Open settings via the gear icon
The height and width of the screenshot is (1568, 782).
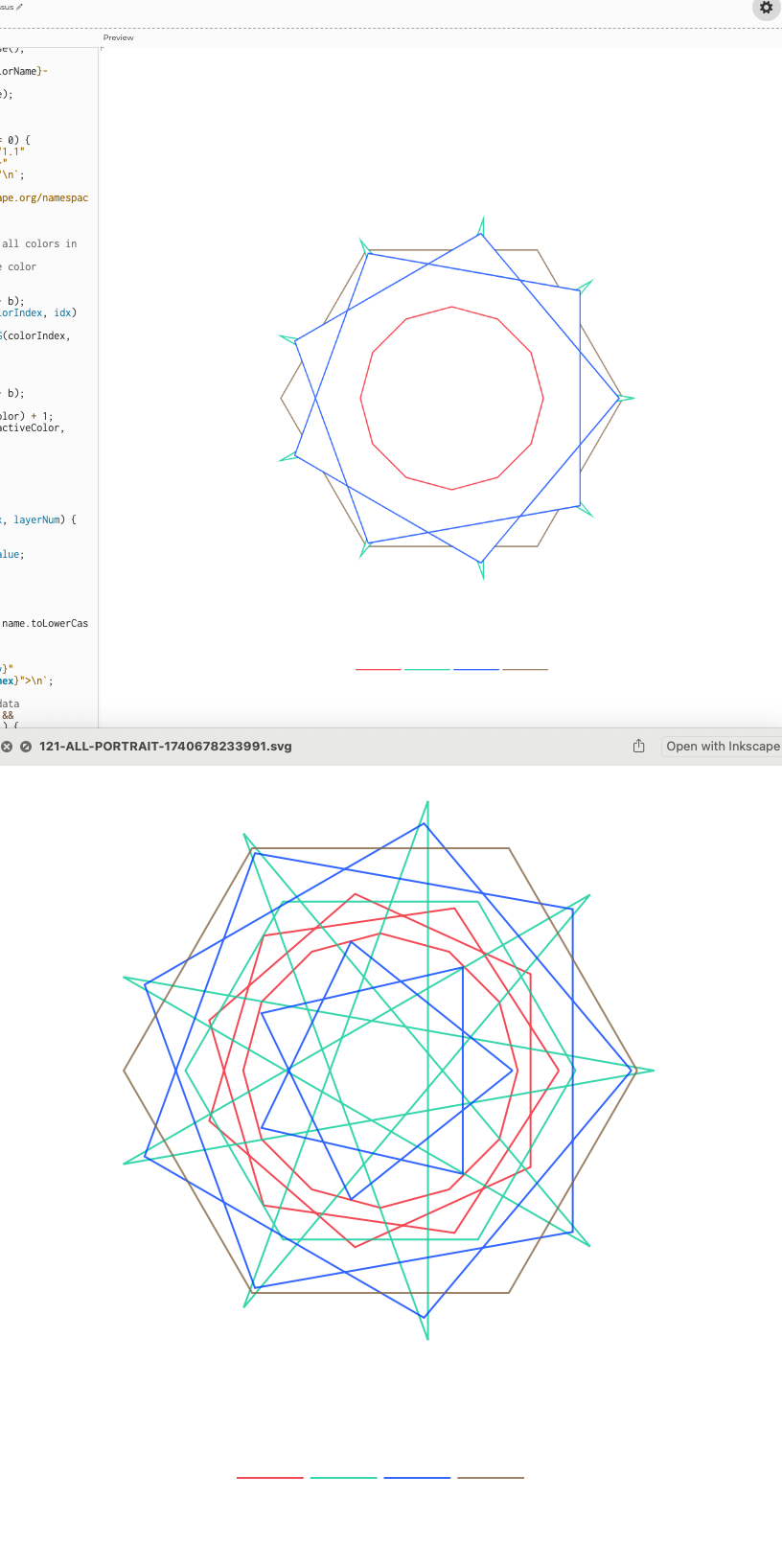[x=766, y=8]
